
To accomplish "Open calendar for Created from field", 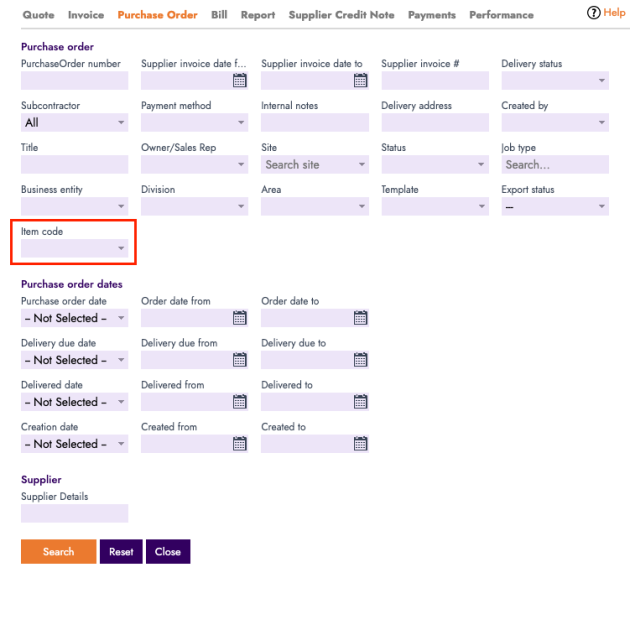I will tap(239, 444).
